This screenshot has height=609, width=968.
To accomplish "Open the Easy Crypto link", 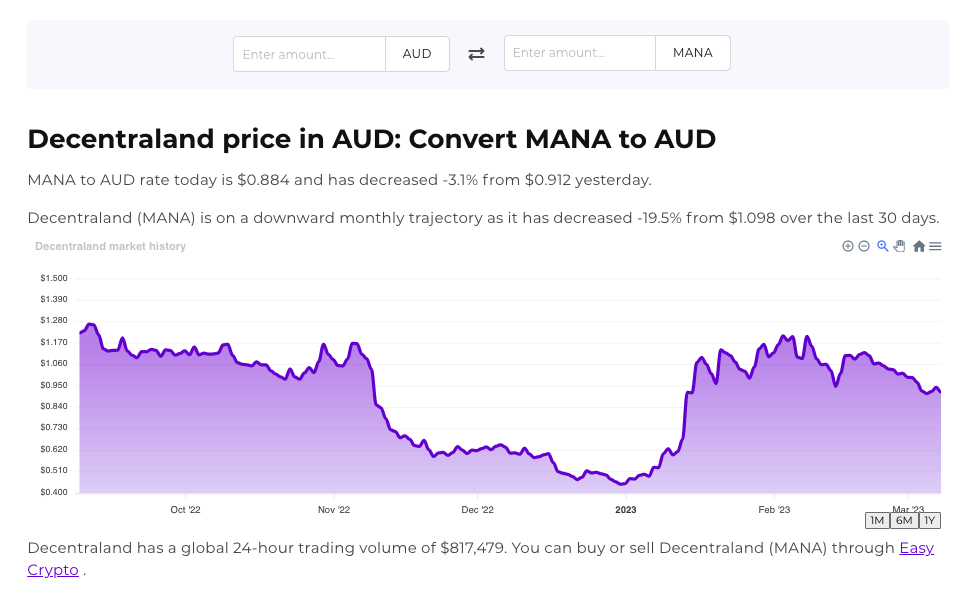I will pyautogui.click(x=916, y=548).
